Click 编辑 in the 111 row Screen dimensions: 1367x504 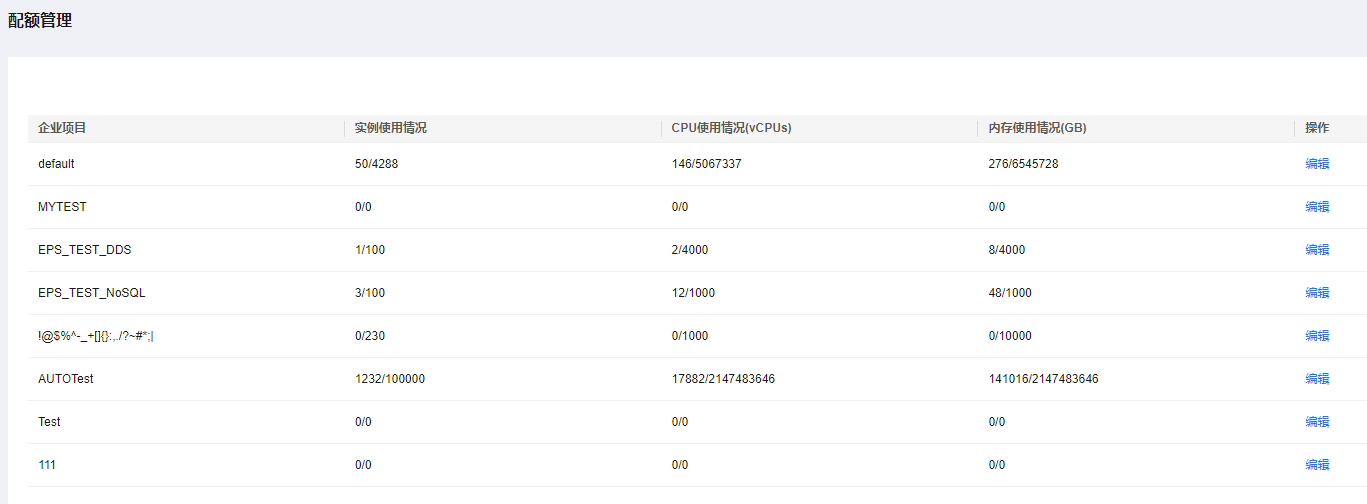[1317, 465]
